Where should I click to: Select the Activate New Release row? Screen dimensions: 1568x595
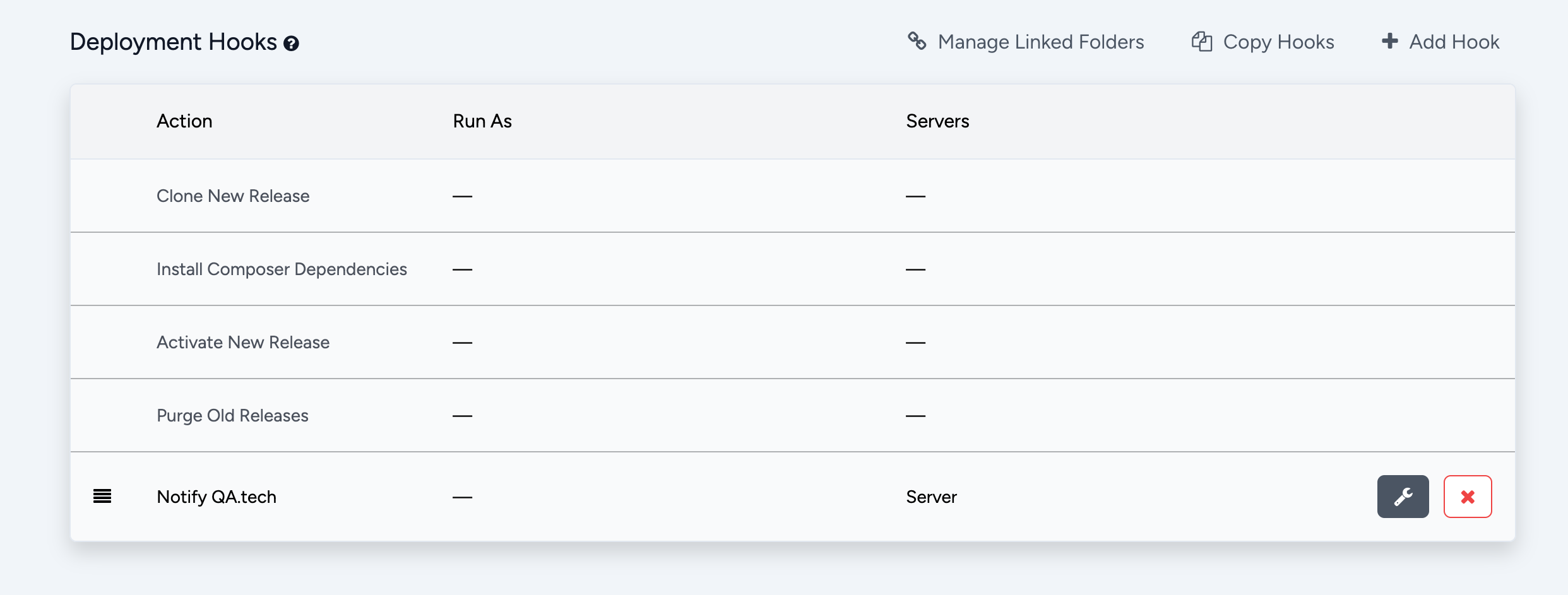(243, 343)
